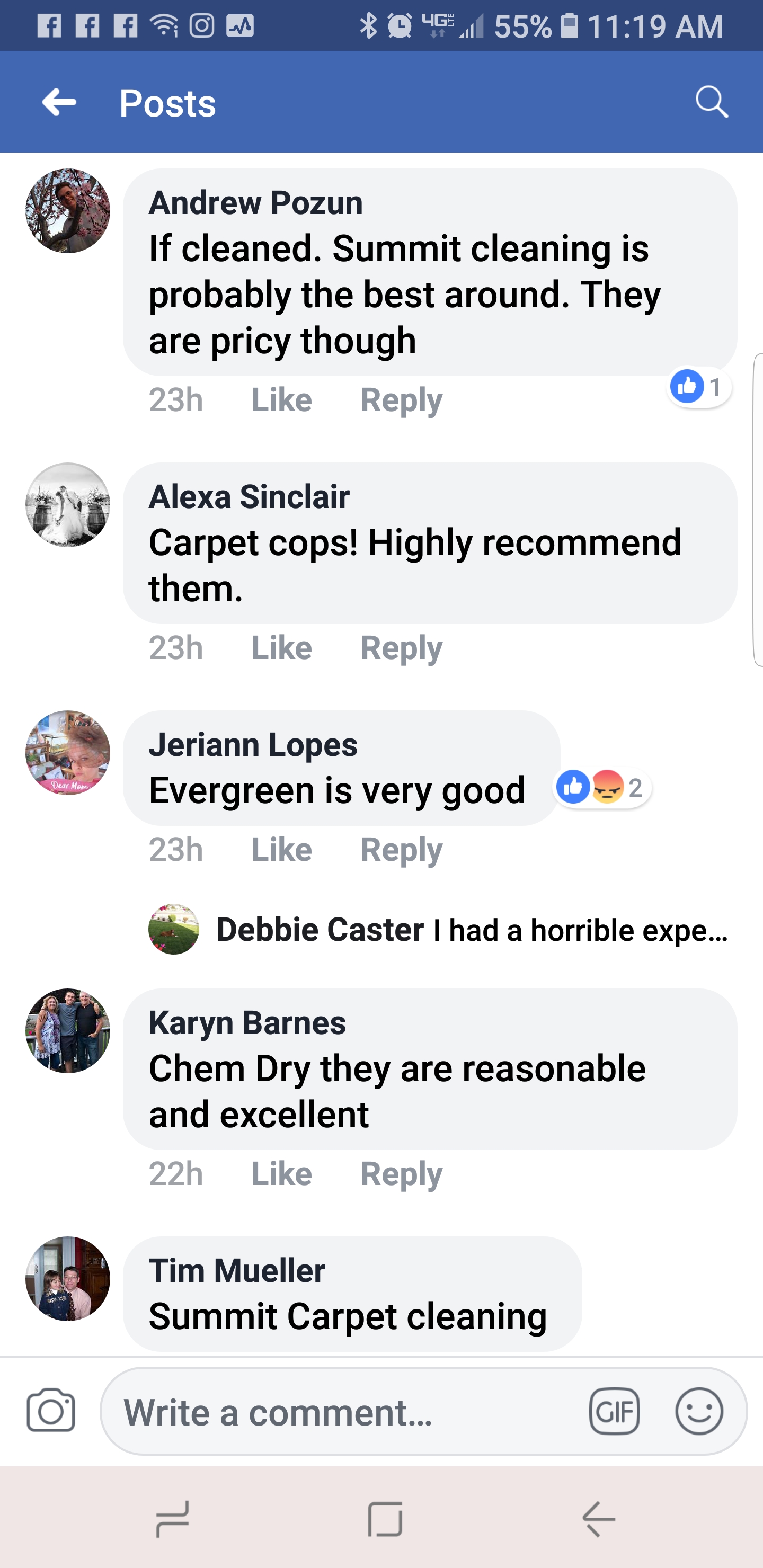
Task: Reply to Alexa Sinclair's comment
Action: tap(401, 648)
